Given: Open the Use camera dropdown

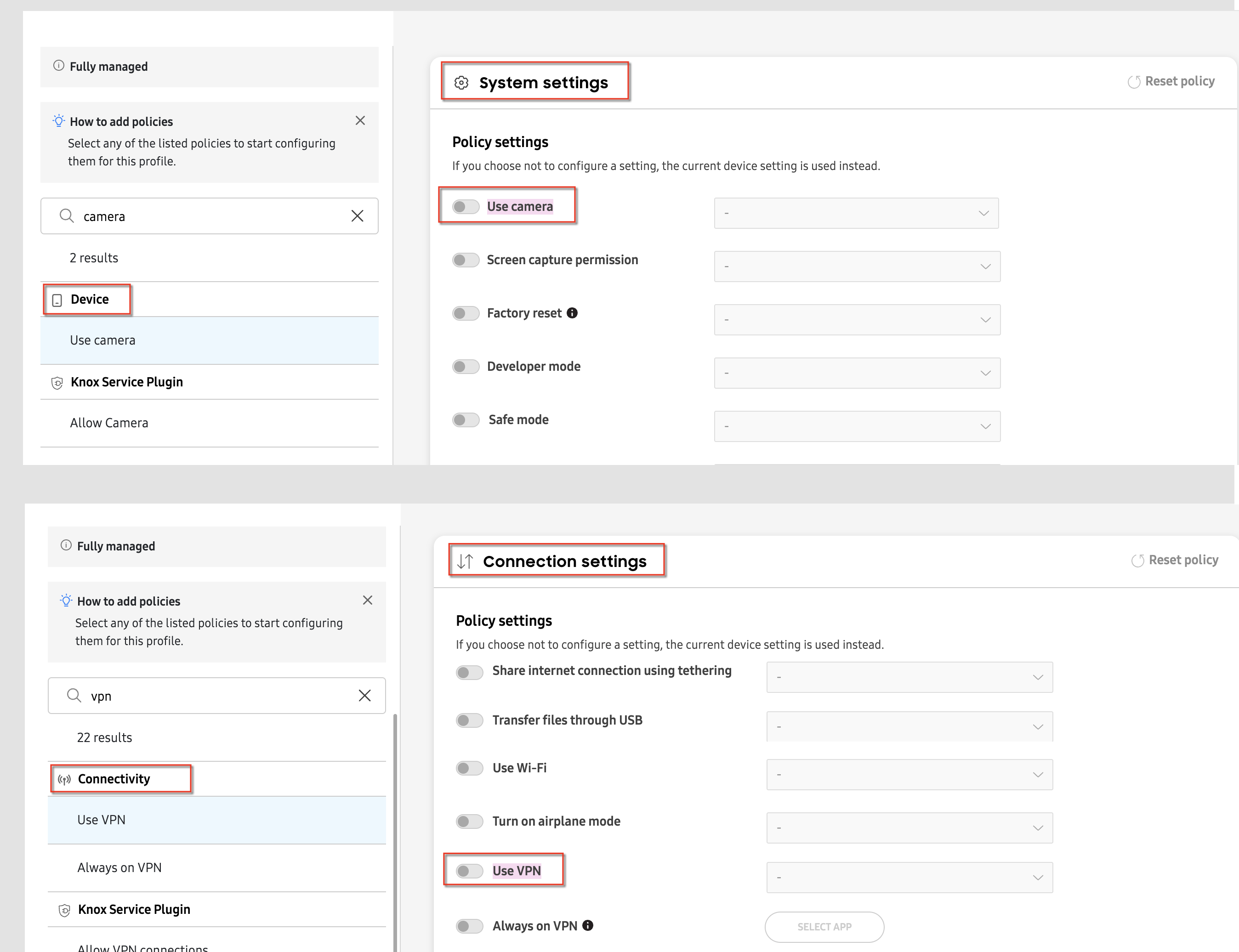Looking at the screenshot, I should coord(856,213).
